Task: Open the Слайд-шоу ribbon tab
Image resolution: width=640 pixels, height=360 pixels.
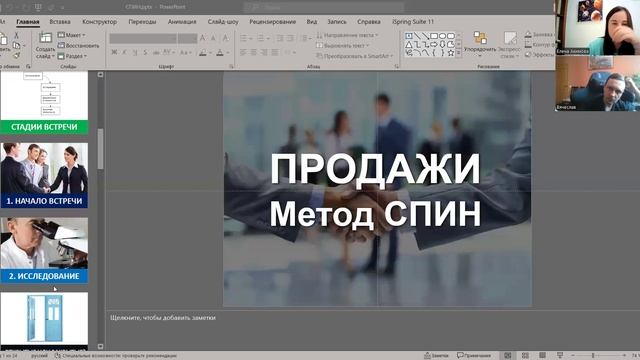Action: click(223, 22)
